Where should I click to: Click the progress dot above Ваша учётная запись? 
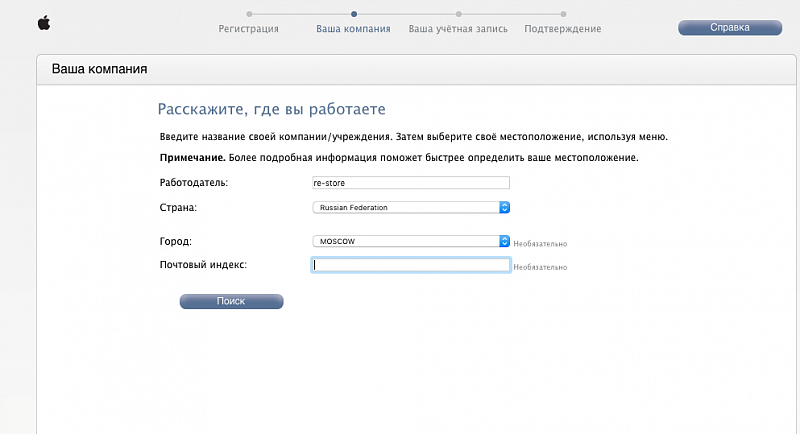pyautogui.click(x=458, y=15)
